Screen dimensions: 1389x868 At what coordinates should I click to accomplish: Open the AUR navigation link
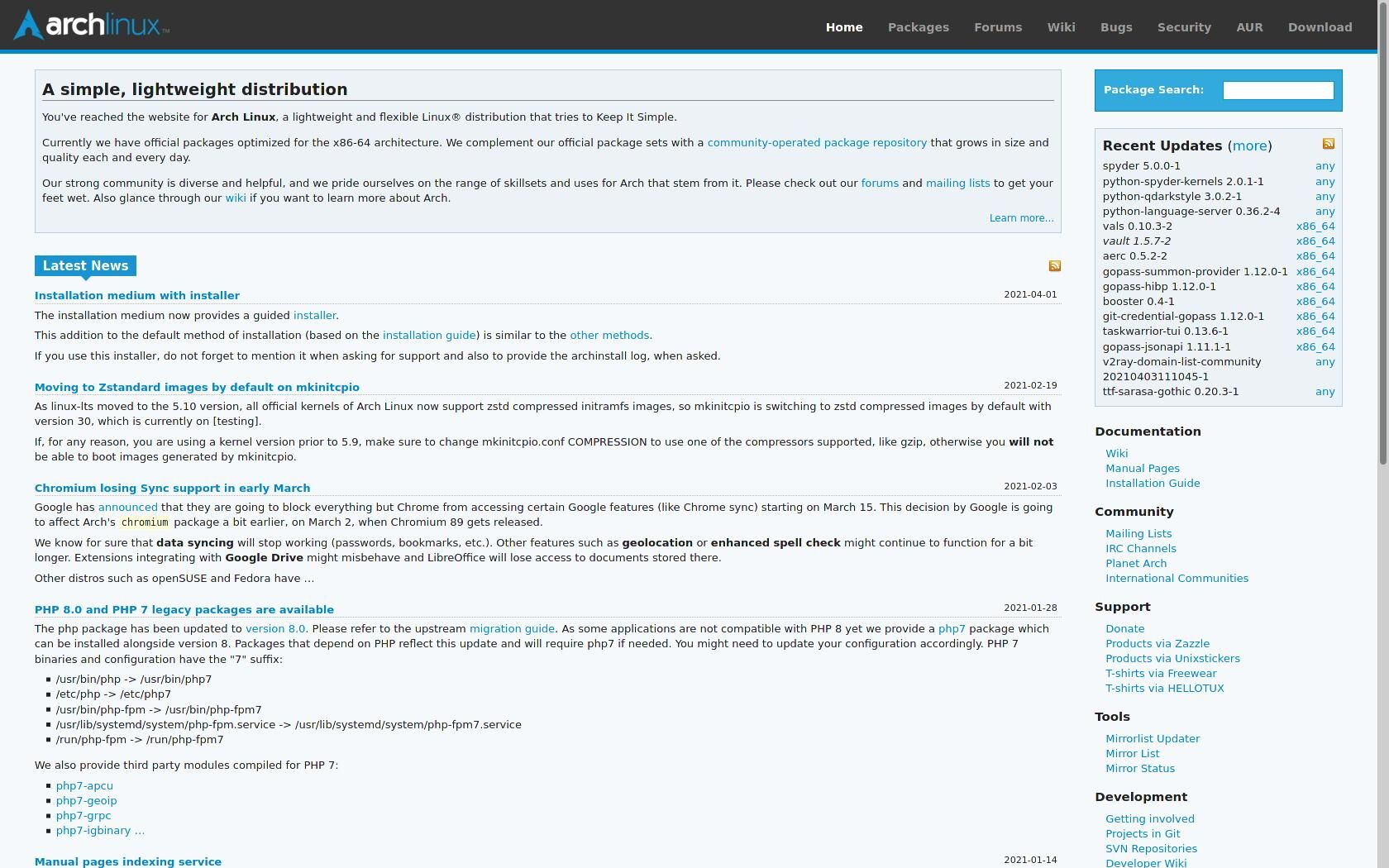1248,27
